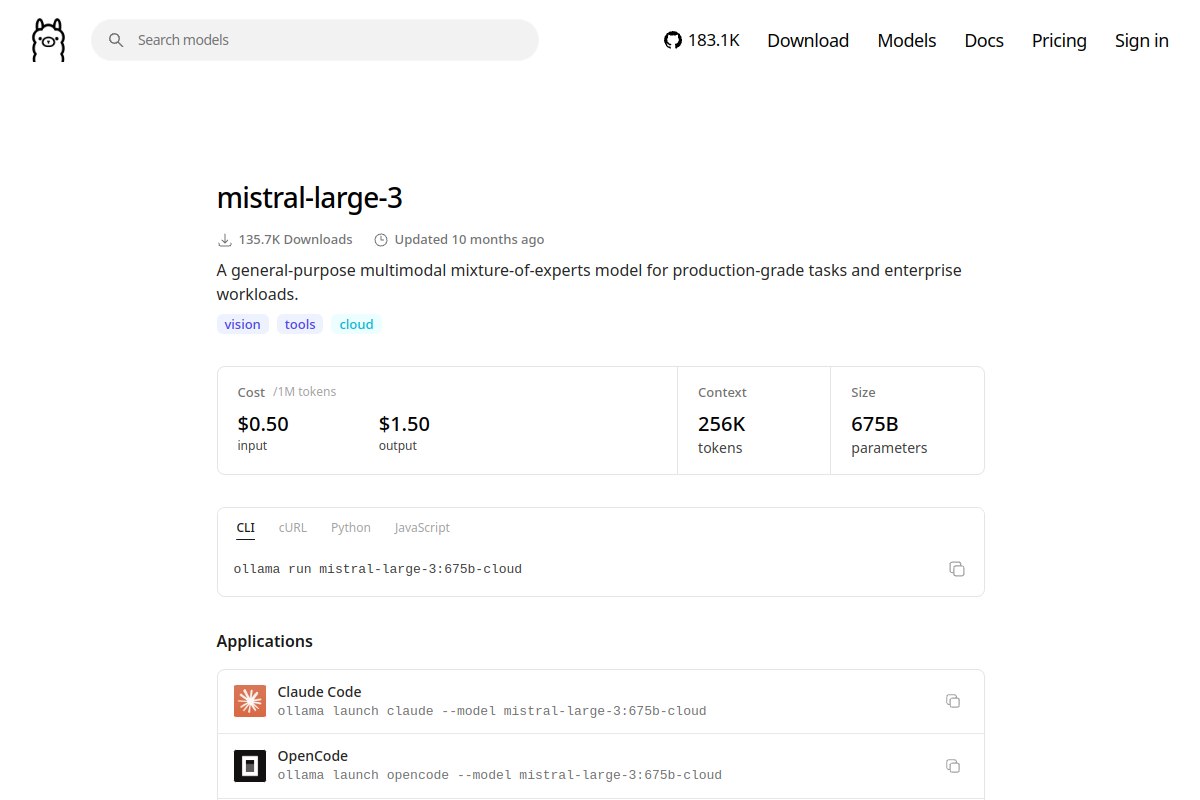Switch to the JavaScript tab

422,528
